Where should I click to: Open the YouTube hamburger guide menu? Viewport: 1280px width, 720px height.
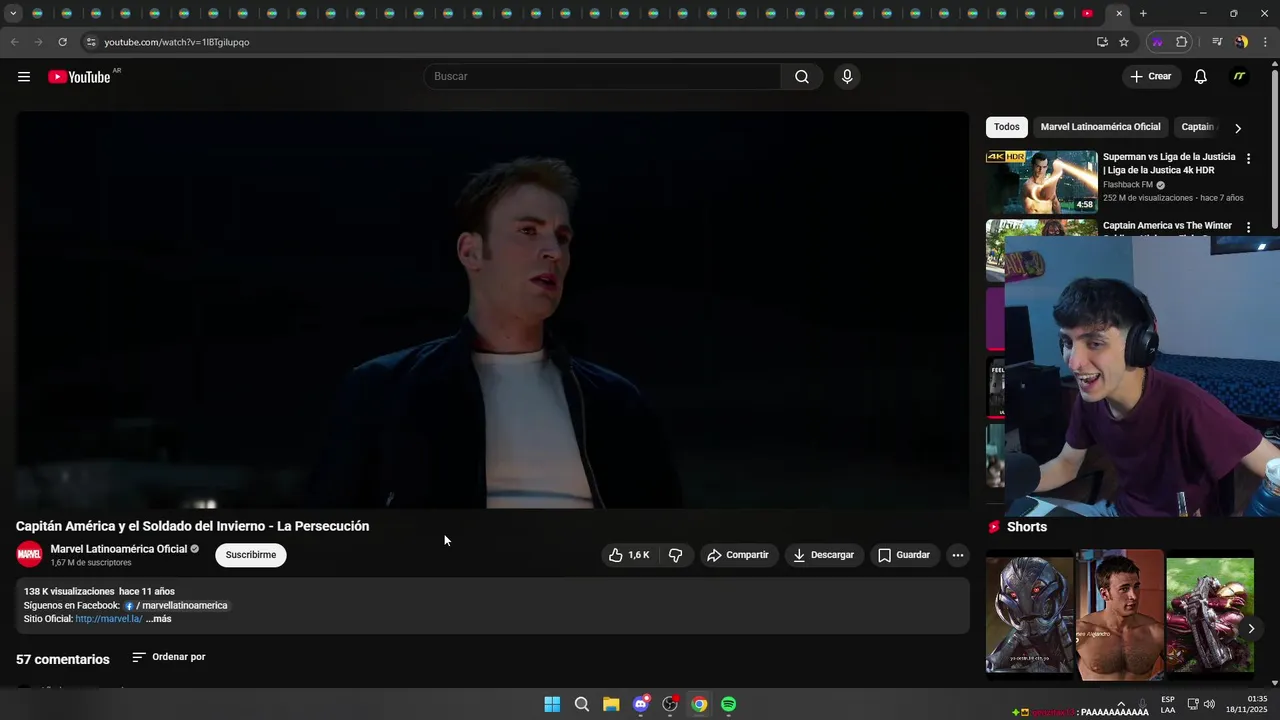pos(24,77)
